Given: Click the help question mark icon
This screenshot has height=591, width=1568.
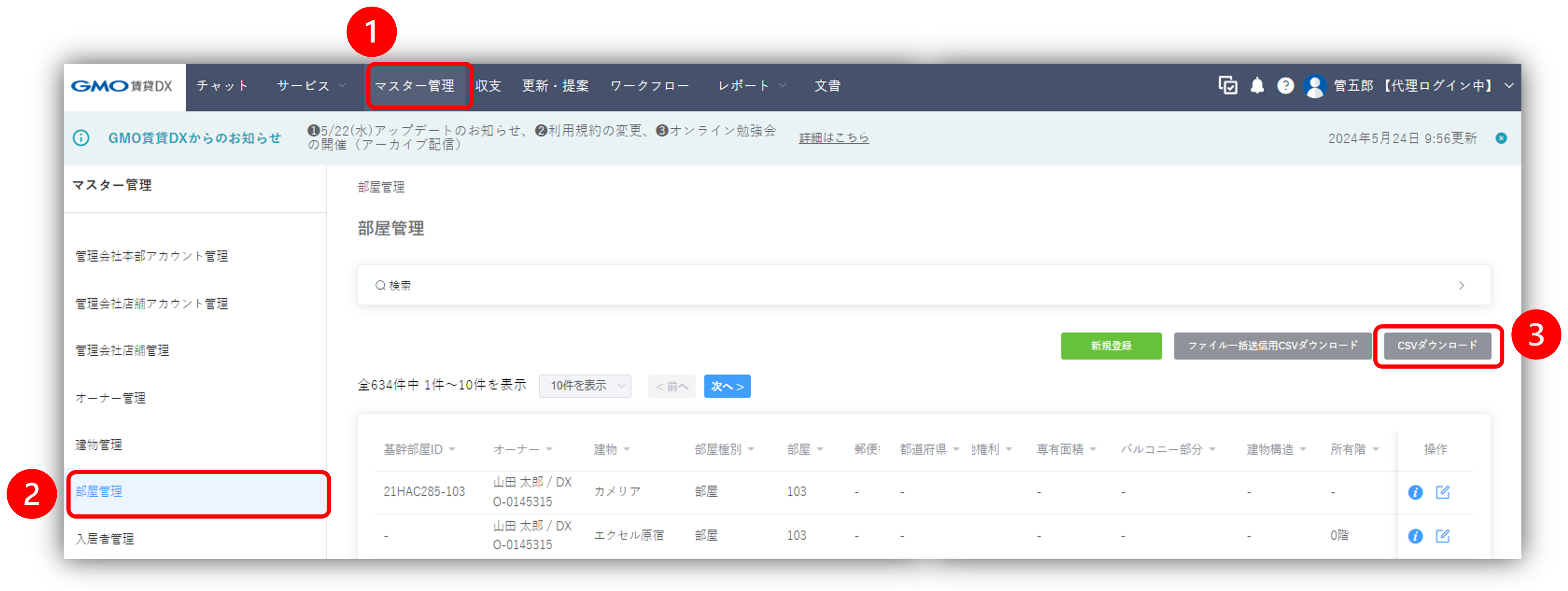Looking at the screenshot, I should [1286, 86].
